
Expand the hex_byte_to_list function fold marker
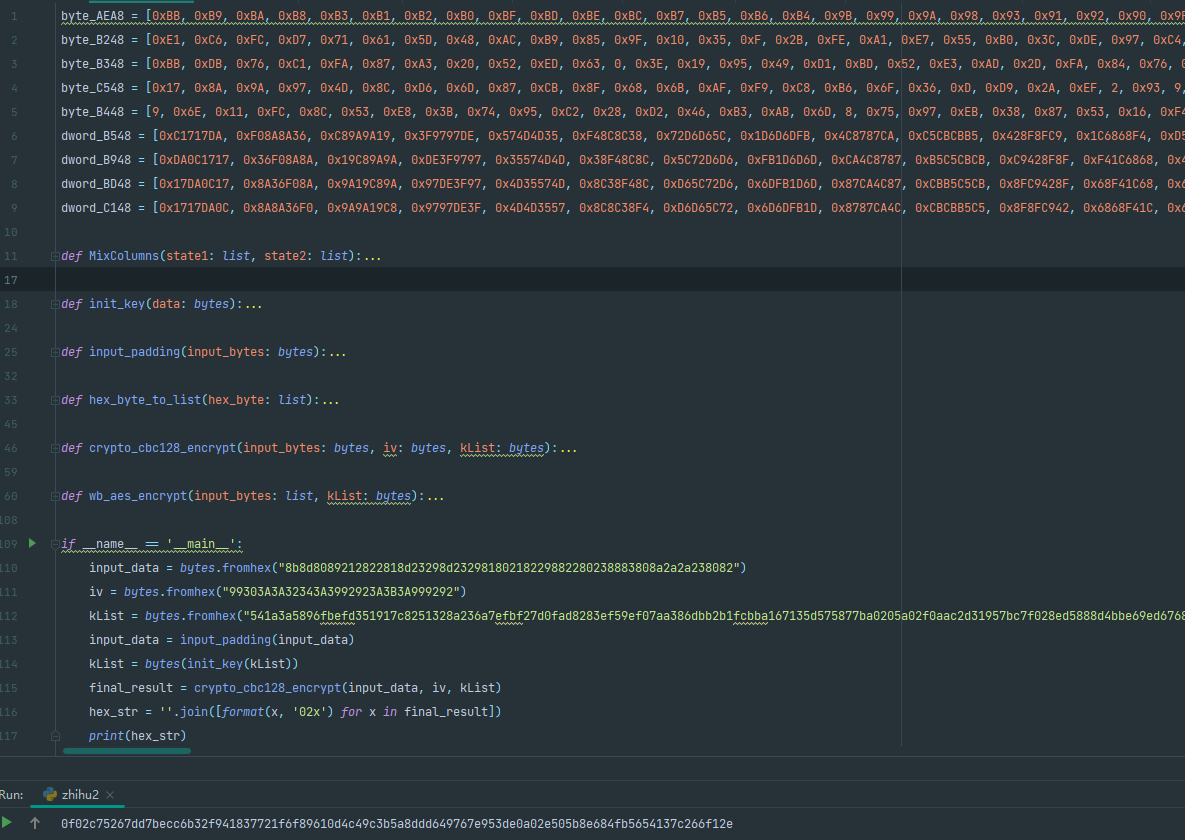click(53, 400)
